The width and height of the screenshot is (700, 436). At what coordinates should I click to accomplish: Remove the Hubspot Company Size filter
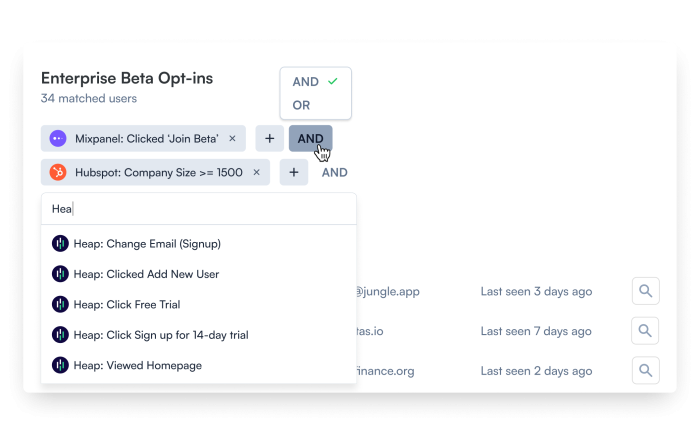point(256,172)
